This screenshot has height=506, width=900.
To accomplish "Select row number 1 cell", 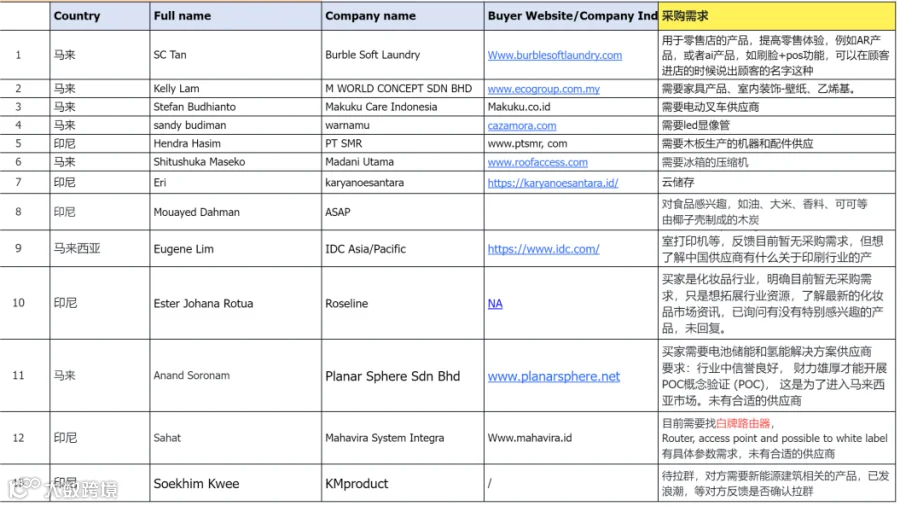I will click(25, 55).
